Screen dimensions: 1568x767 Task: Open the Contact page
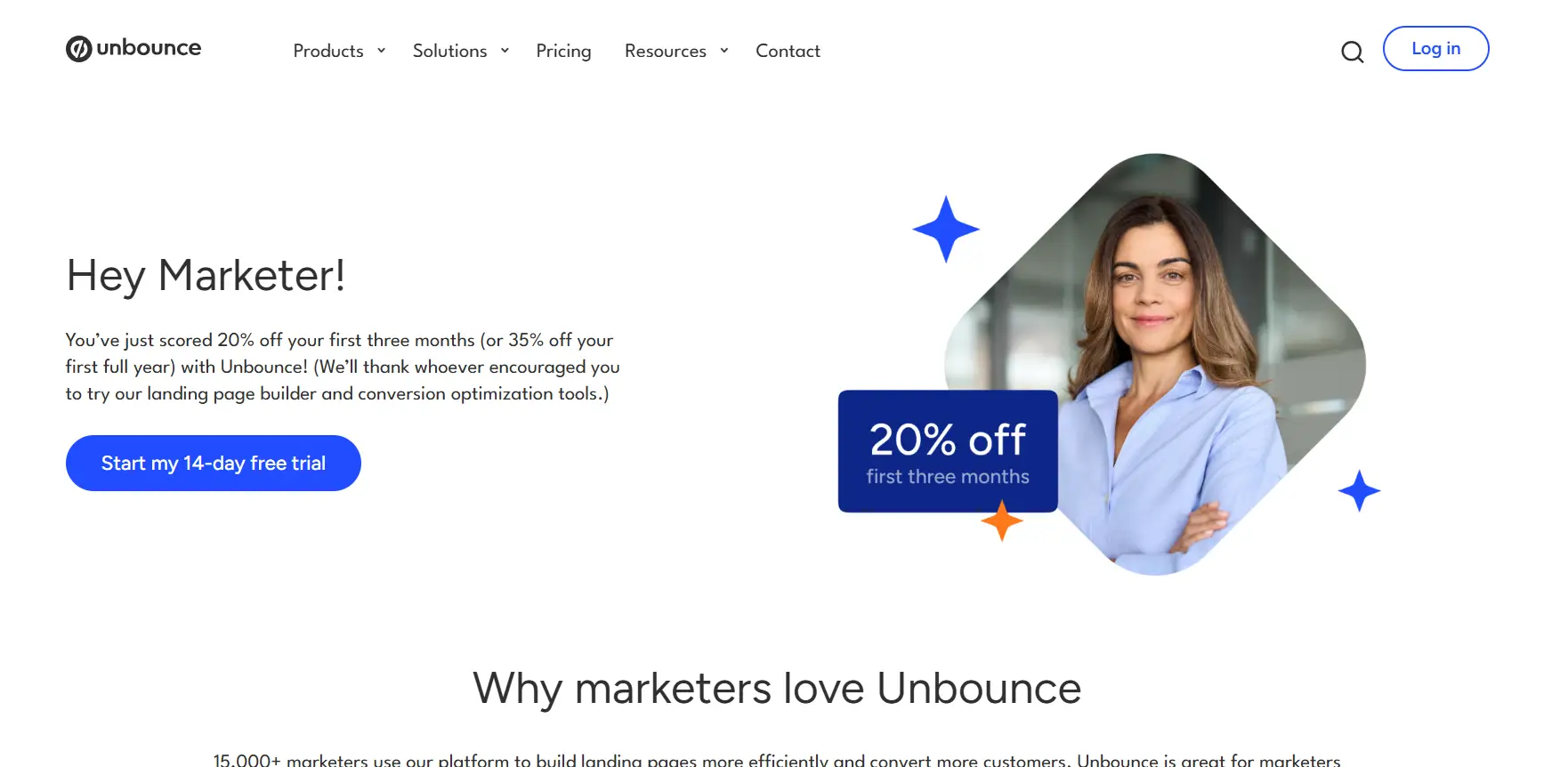point(788,51)
